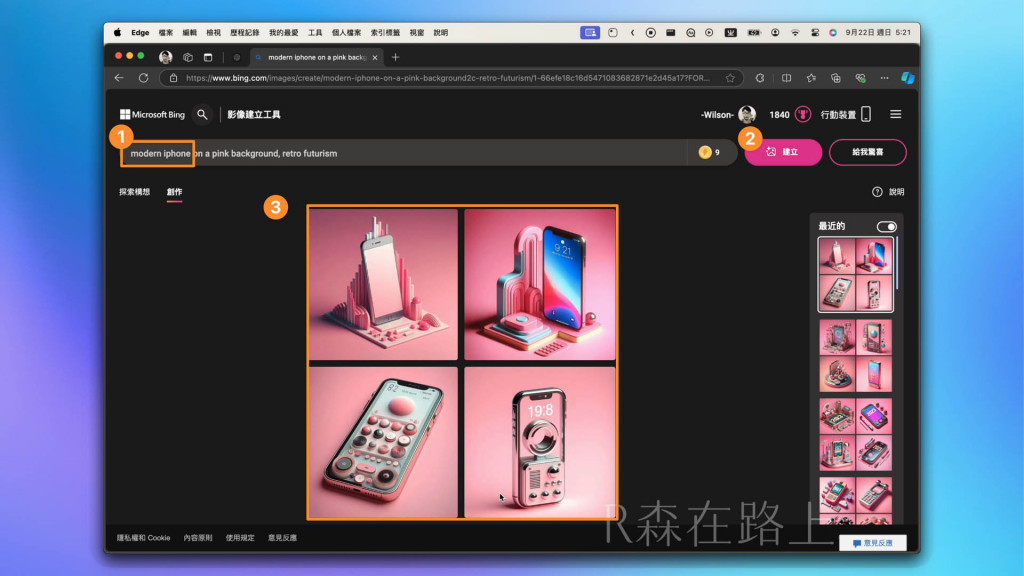Screen dimensions: 1024x576
Task: Open macOS Control Center icon
Action: [814, 32]
